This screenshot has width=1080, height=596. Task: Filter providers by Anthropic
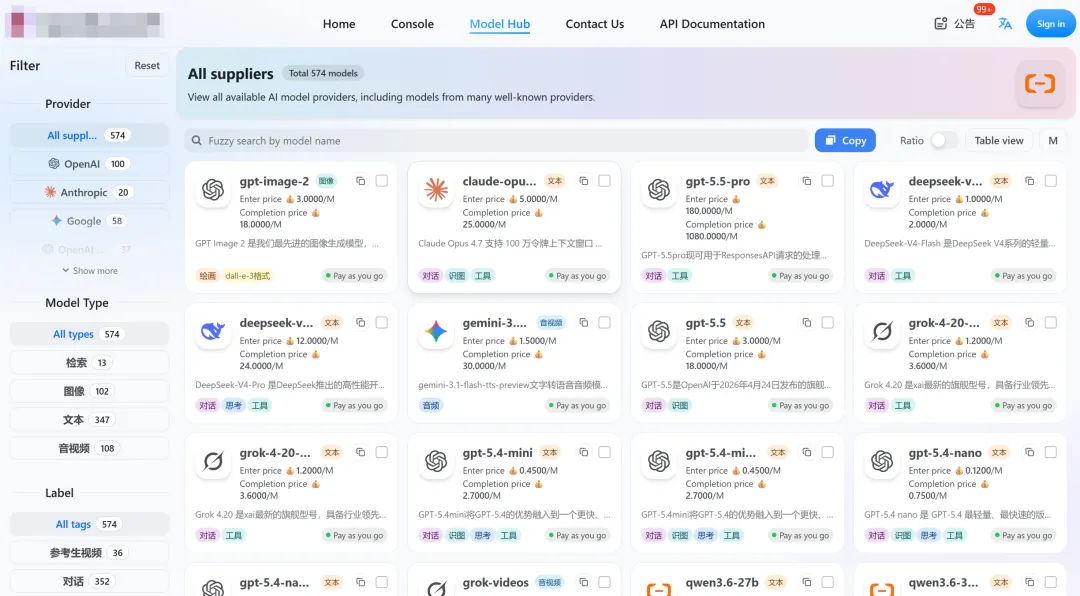(89, 192)
